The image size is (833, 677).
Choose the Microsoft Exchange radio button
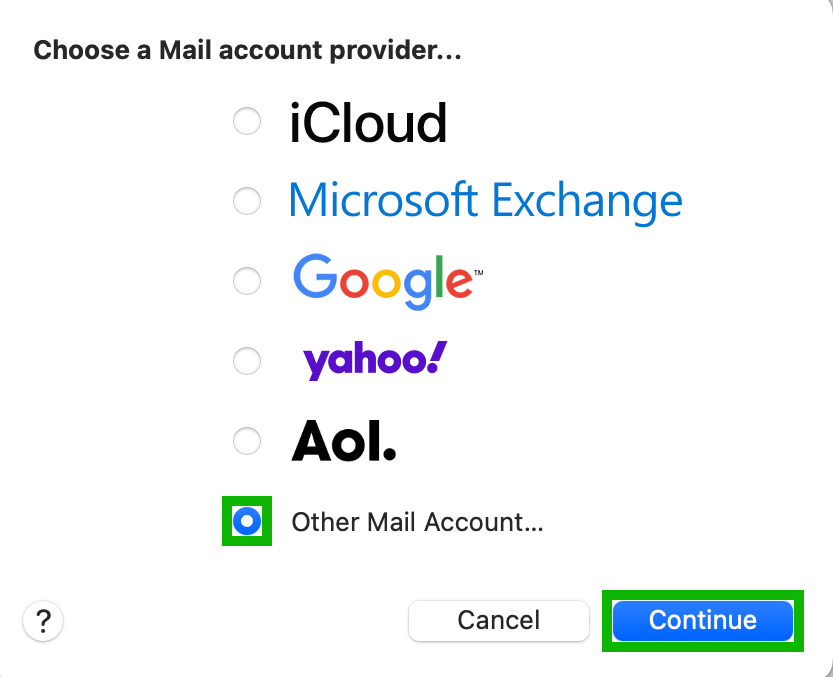point(246,201)
